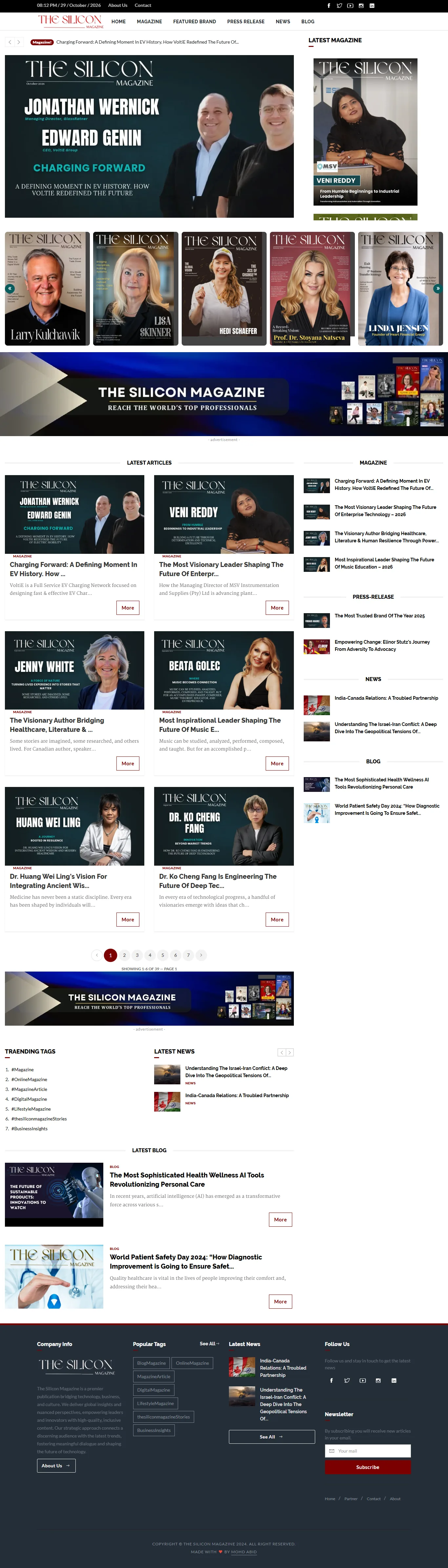Click the footer Facebook icon under Follow Us

pyautogui.click(x=331, y=1380)
